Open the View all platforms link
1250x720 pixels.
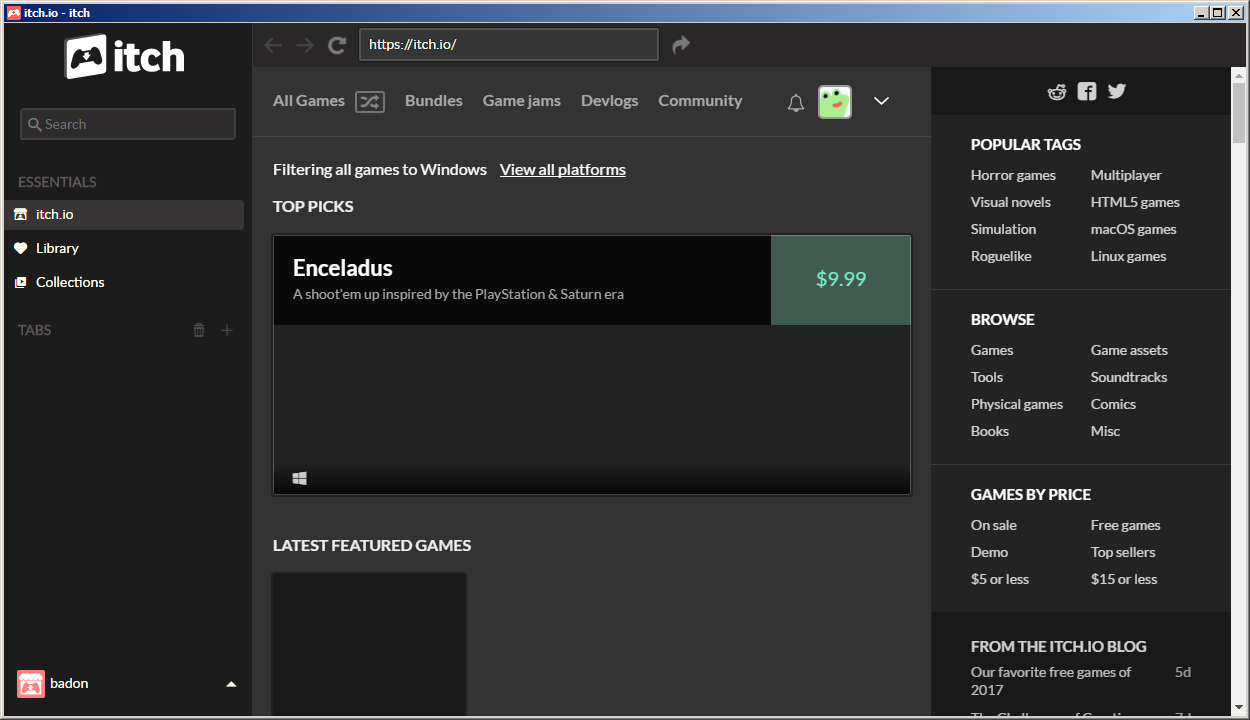[562, 169]
